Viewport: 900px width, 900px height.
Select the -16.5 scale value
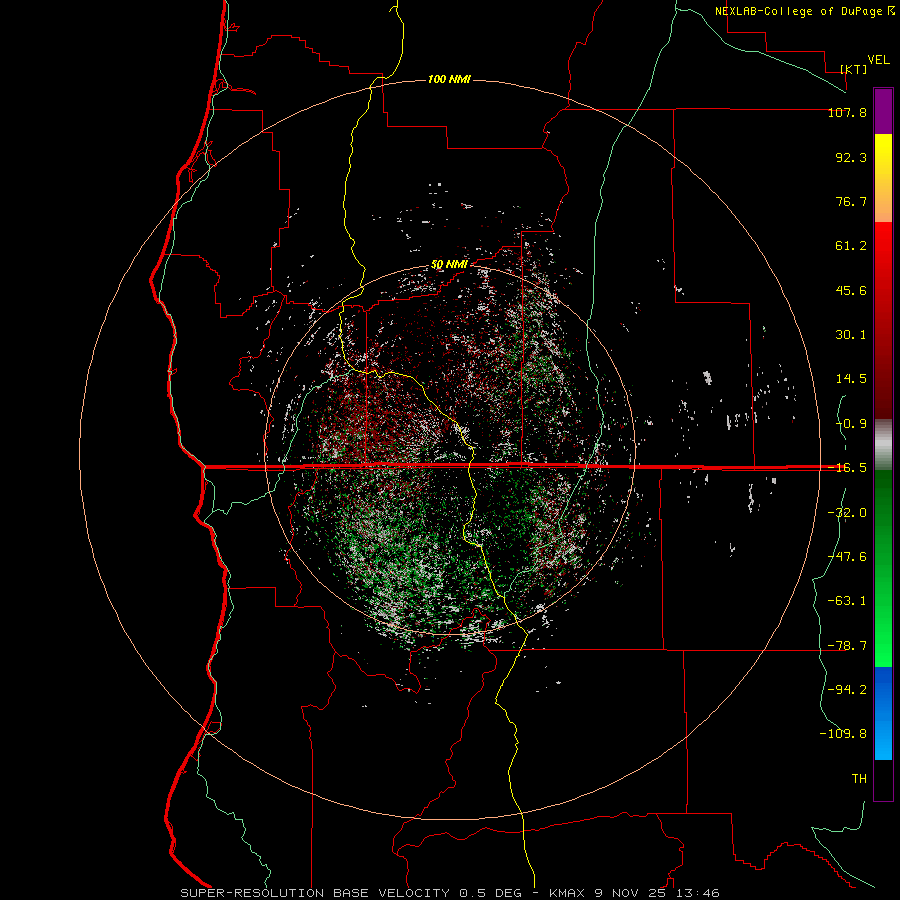(x=847, y=468)
